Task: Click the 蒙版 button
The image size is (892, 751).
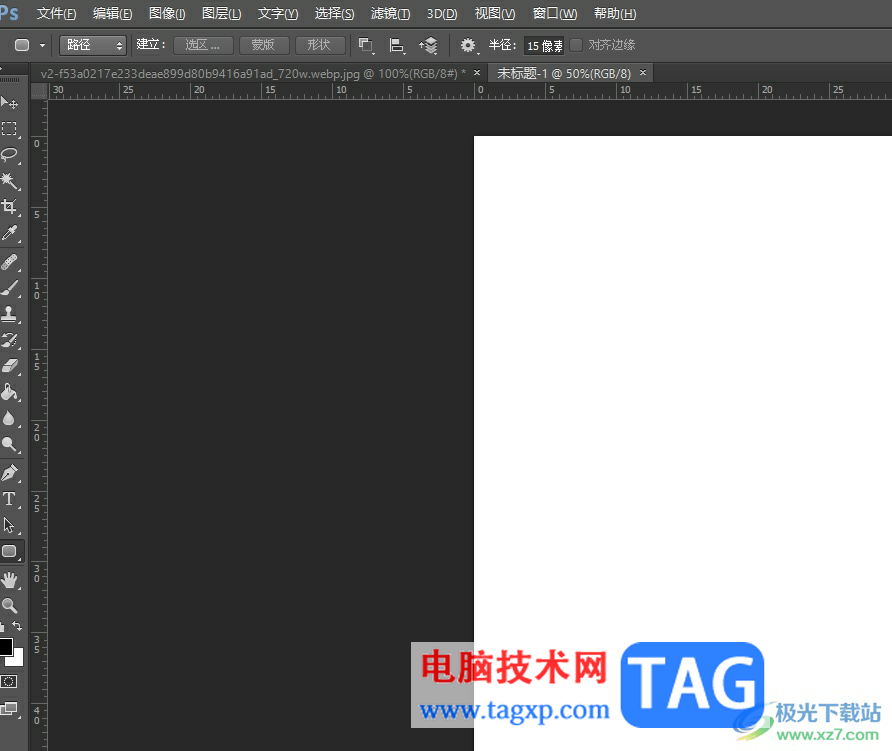Action: [x=264, y=45]
